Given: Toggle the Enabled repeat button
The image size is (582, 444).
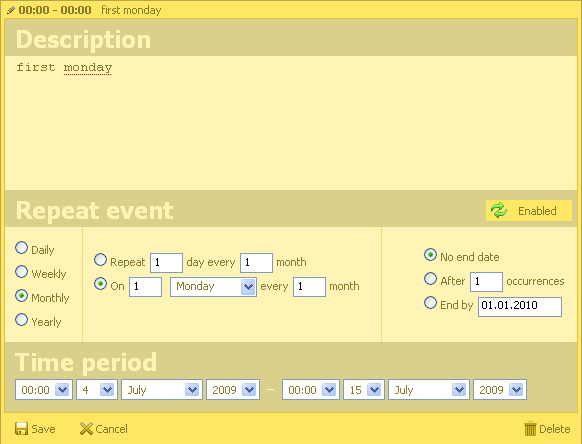Looking at the screenshot, I should [x=529, y=210].
